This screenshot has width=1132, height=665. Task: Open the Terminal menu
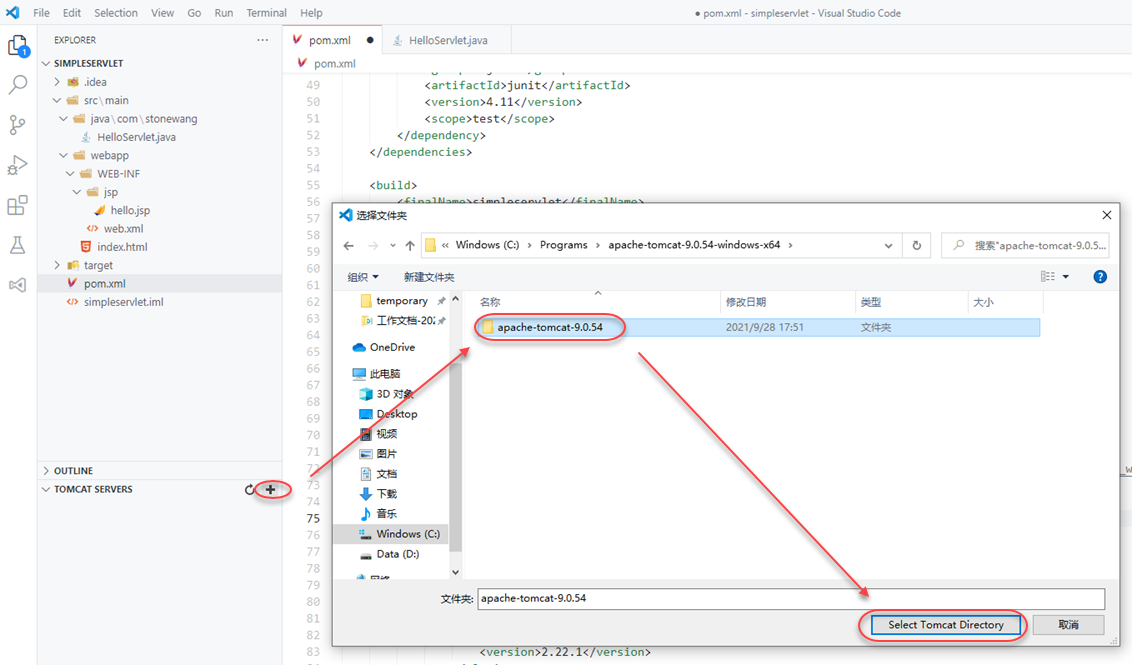(266, 13)
